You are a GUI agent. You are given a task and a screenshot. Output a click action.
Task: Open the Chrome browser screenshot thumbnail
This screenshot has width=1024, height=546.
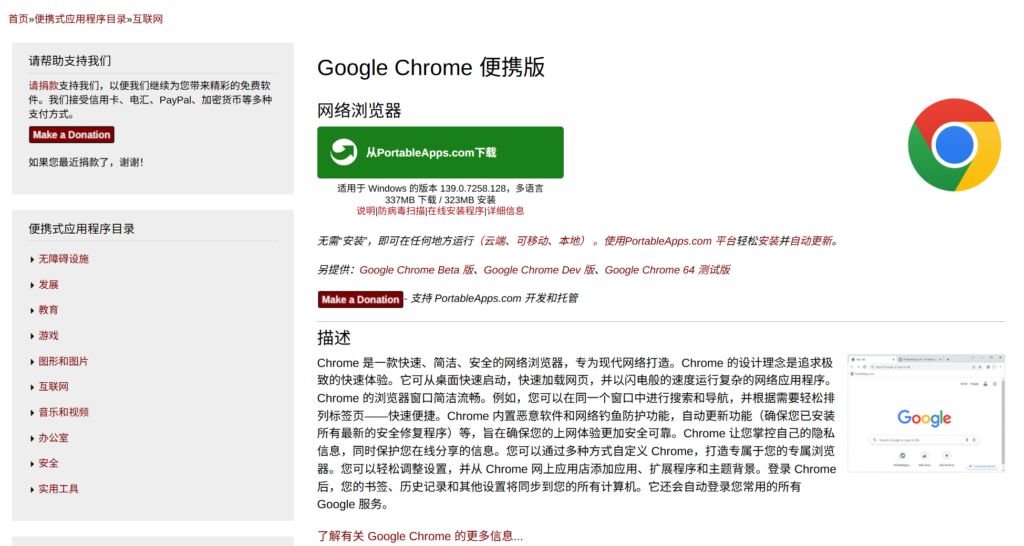925,413
